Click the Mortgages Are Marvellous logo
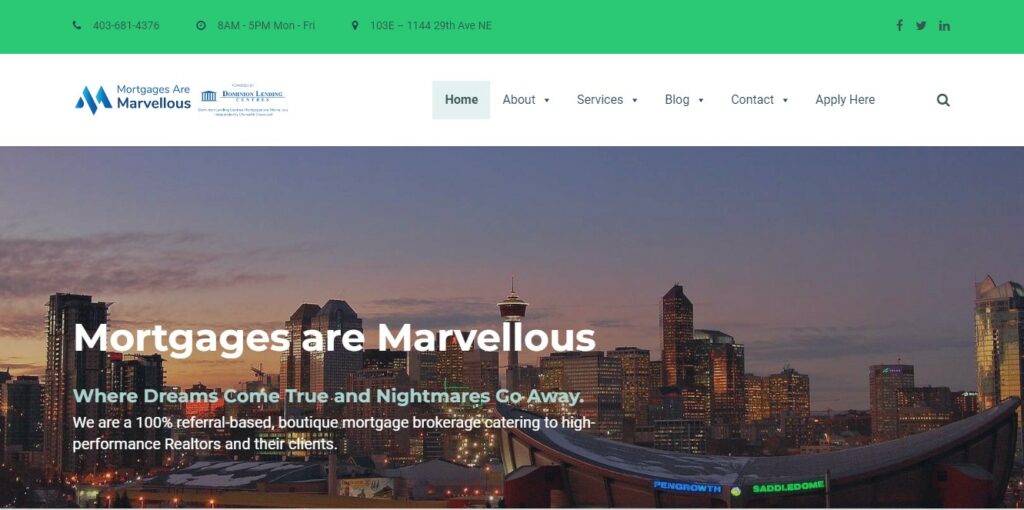The image size is (1024, 510). coord(133,99)
